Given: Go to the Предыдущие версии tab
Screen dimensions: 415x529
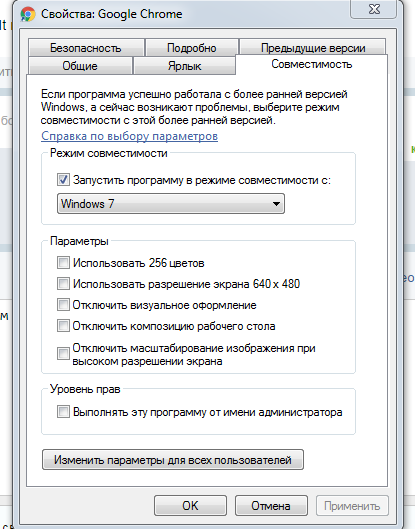Looking at the screenshot, I should pos(313,48).
